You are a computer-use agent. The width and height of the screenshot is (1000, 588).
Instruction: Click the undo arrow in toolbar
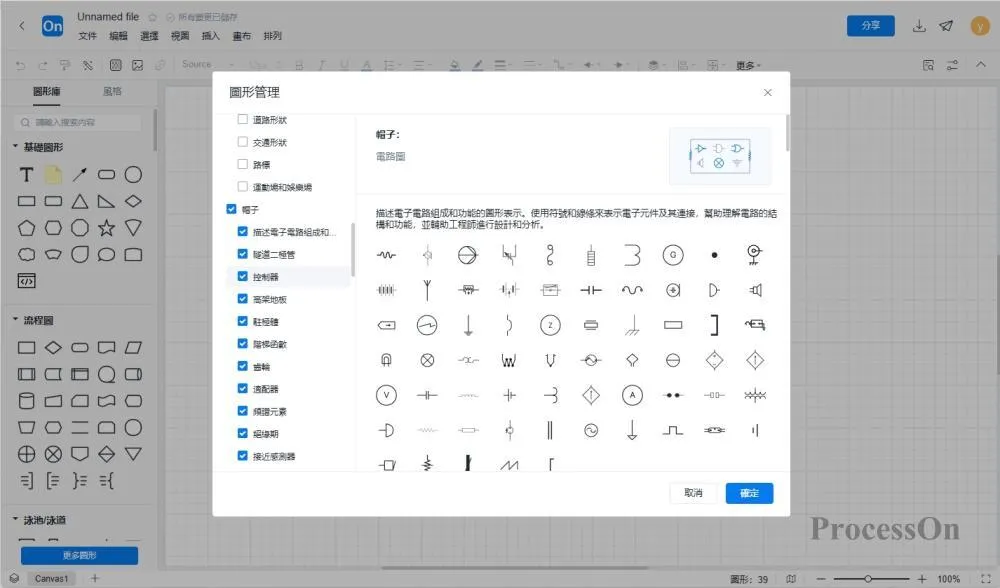click(x=20, y=65)
